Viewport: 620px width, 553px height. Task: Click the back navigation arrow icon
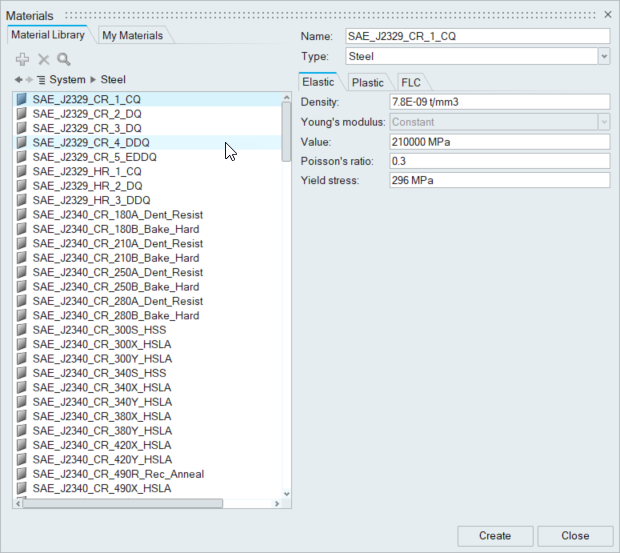(x=18, y=79)
